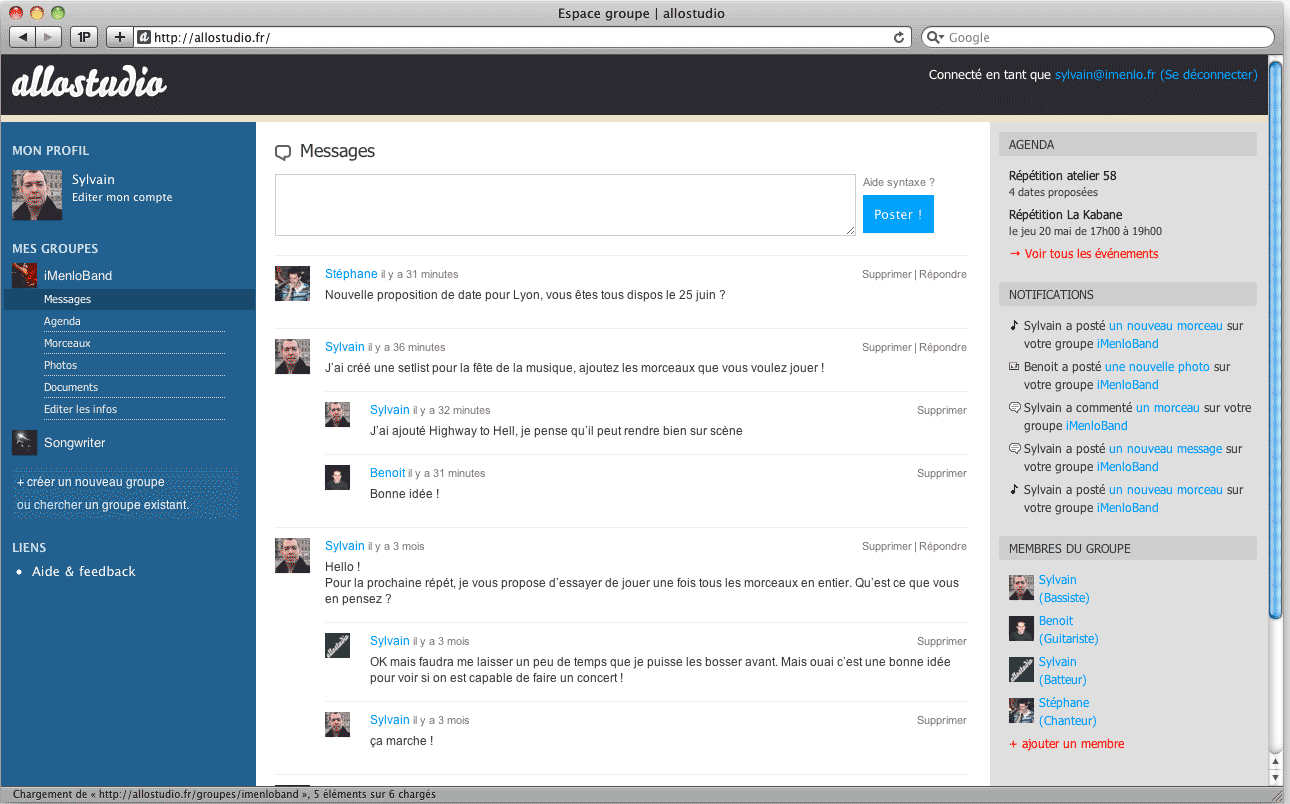Select Agenda in the group menu
The width and height of the screenshot is (1290, 804).
(62, 321)
